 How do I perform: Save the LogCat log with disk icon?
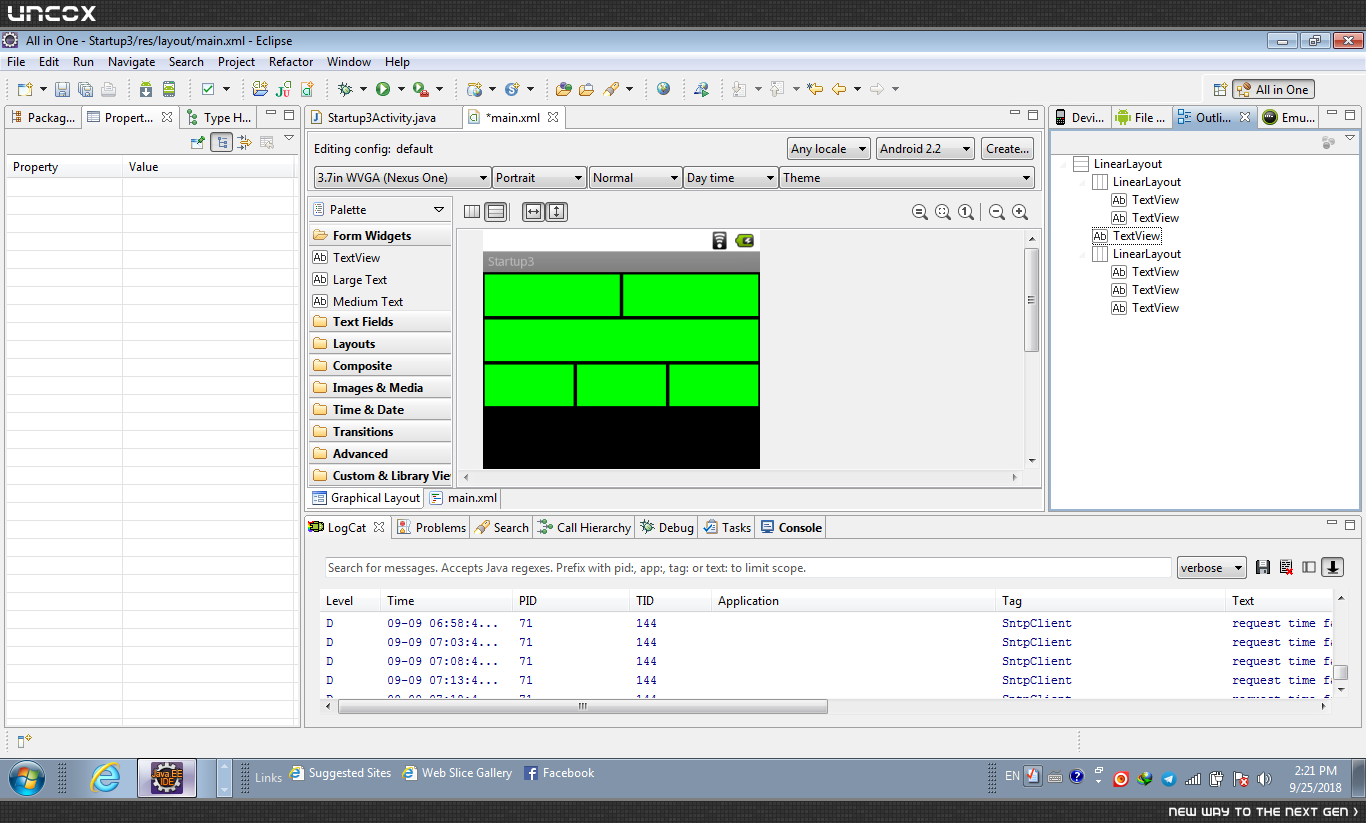click(x=1263, y=568)
